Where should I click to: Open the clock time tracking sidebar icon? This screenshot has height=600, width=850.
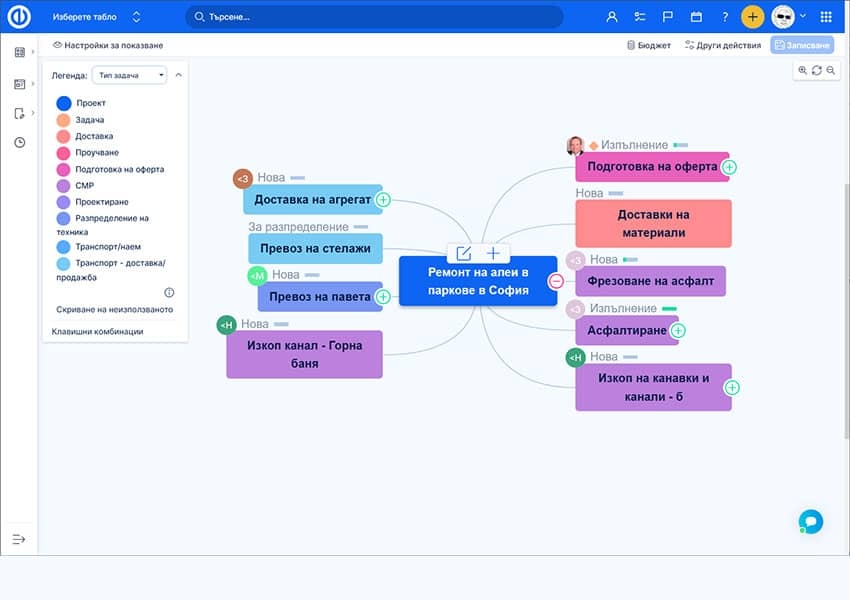click(20, 143)
